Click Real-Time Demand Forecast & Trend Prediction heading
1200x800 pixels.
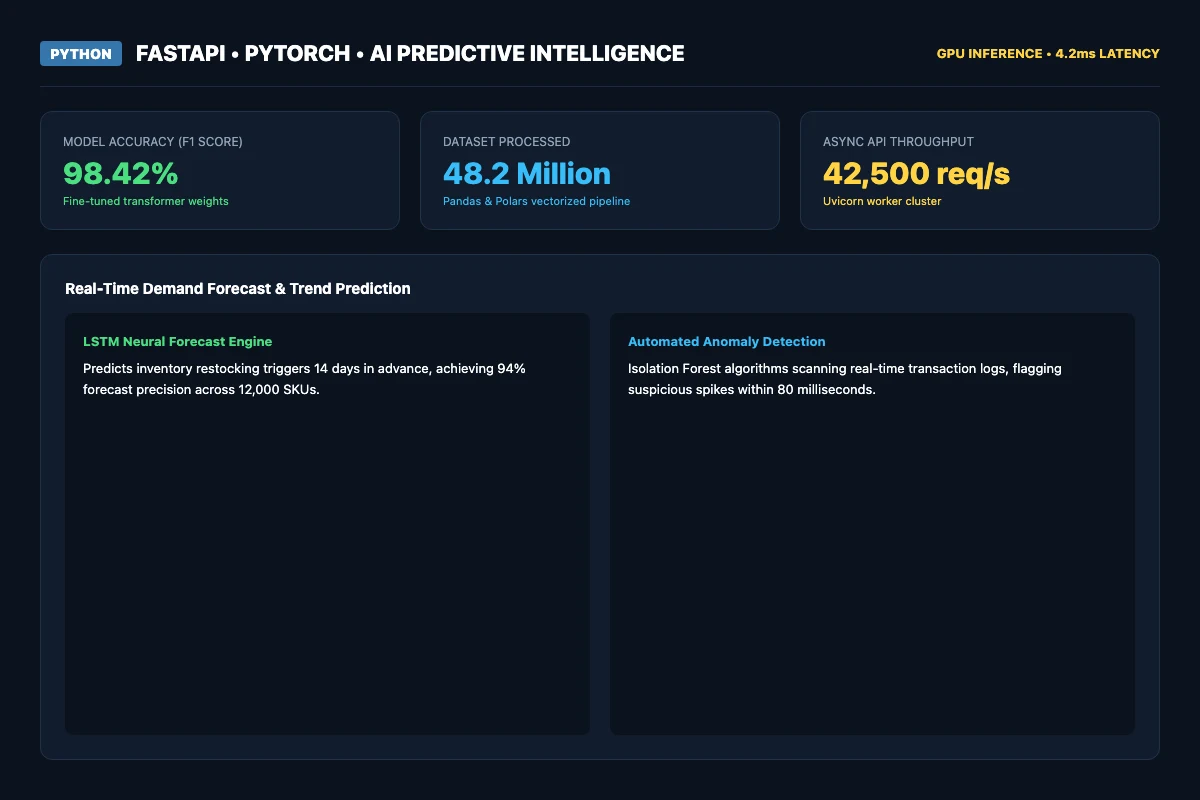tap(238, 289)
